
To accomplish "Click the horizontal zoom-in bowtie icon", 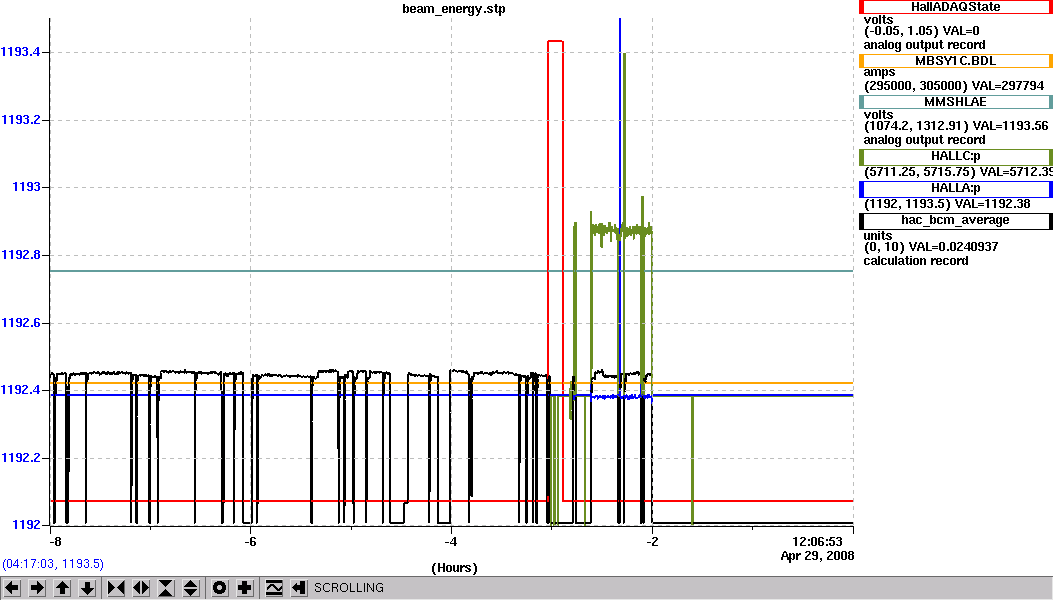I will [x=116, y=589].
